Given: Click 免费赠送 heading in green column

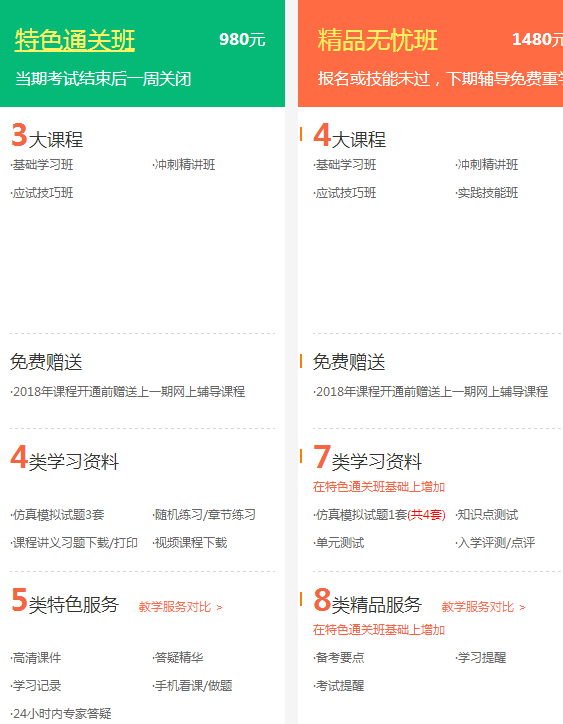Looking at the screenshot, I should tap(46, 362).
